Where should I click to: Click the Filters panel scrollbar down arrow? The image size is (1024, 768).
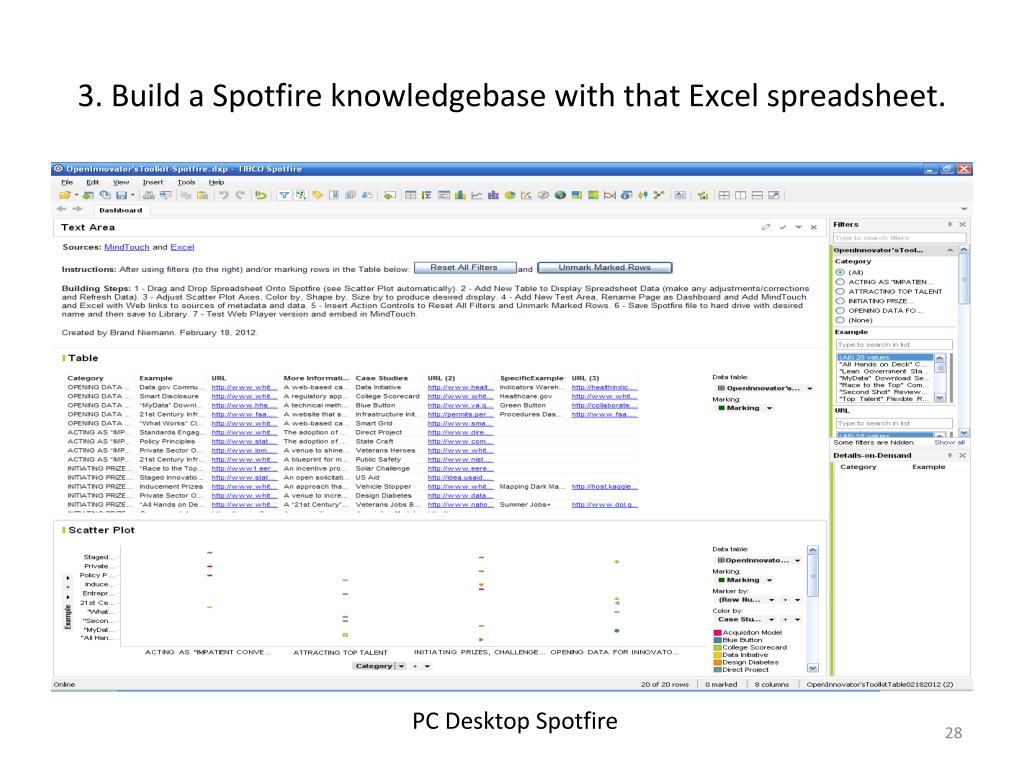click(x=965, y=433)
